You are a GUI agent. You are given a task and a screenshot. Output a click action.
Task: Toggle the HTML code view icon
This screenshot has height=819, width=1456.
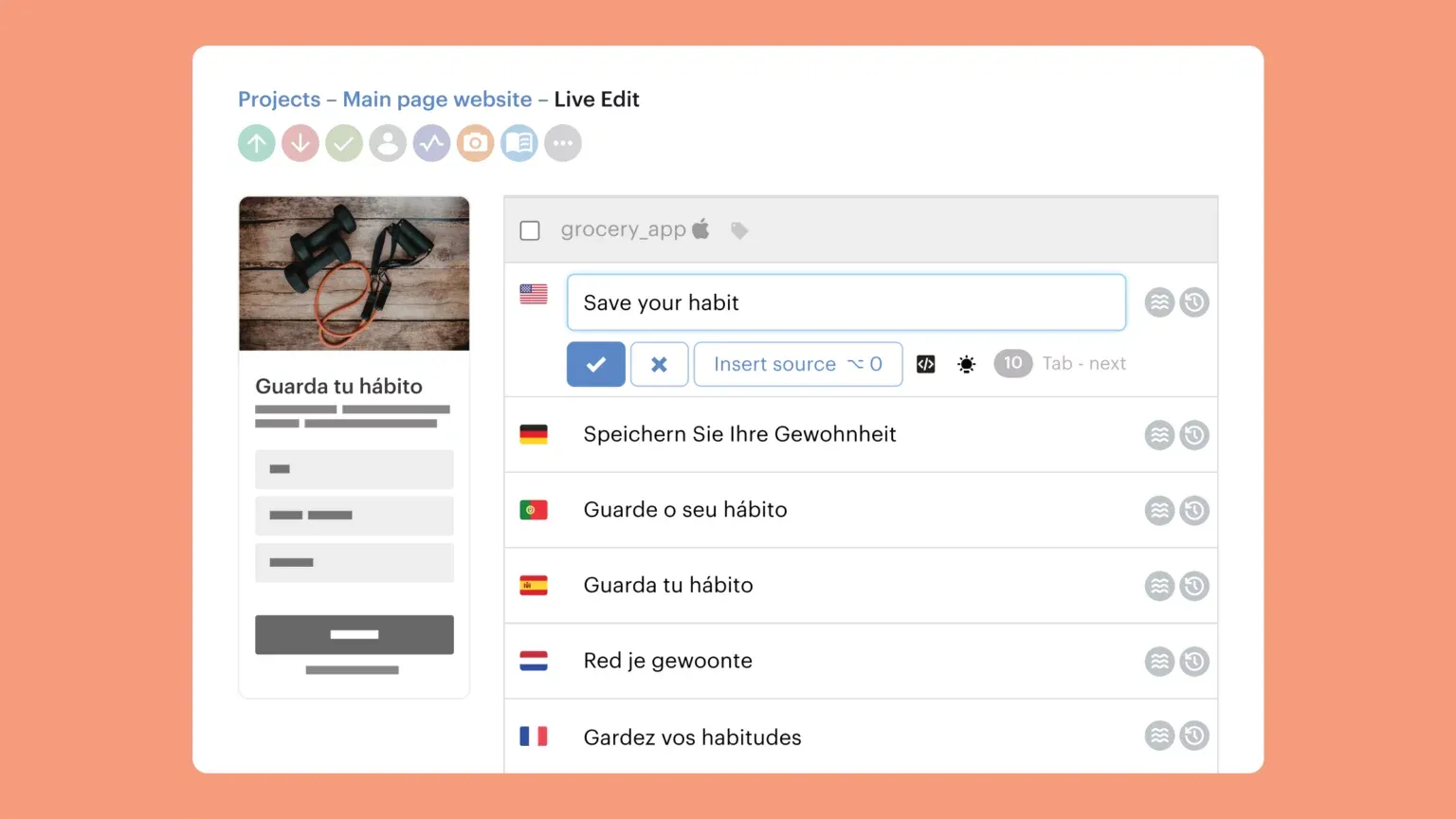click(926, 364)
